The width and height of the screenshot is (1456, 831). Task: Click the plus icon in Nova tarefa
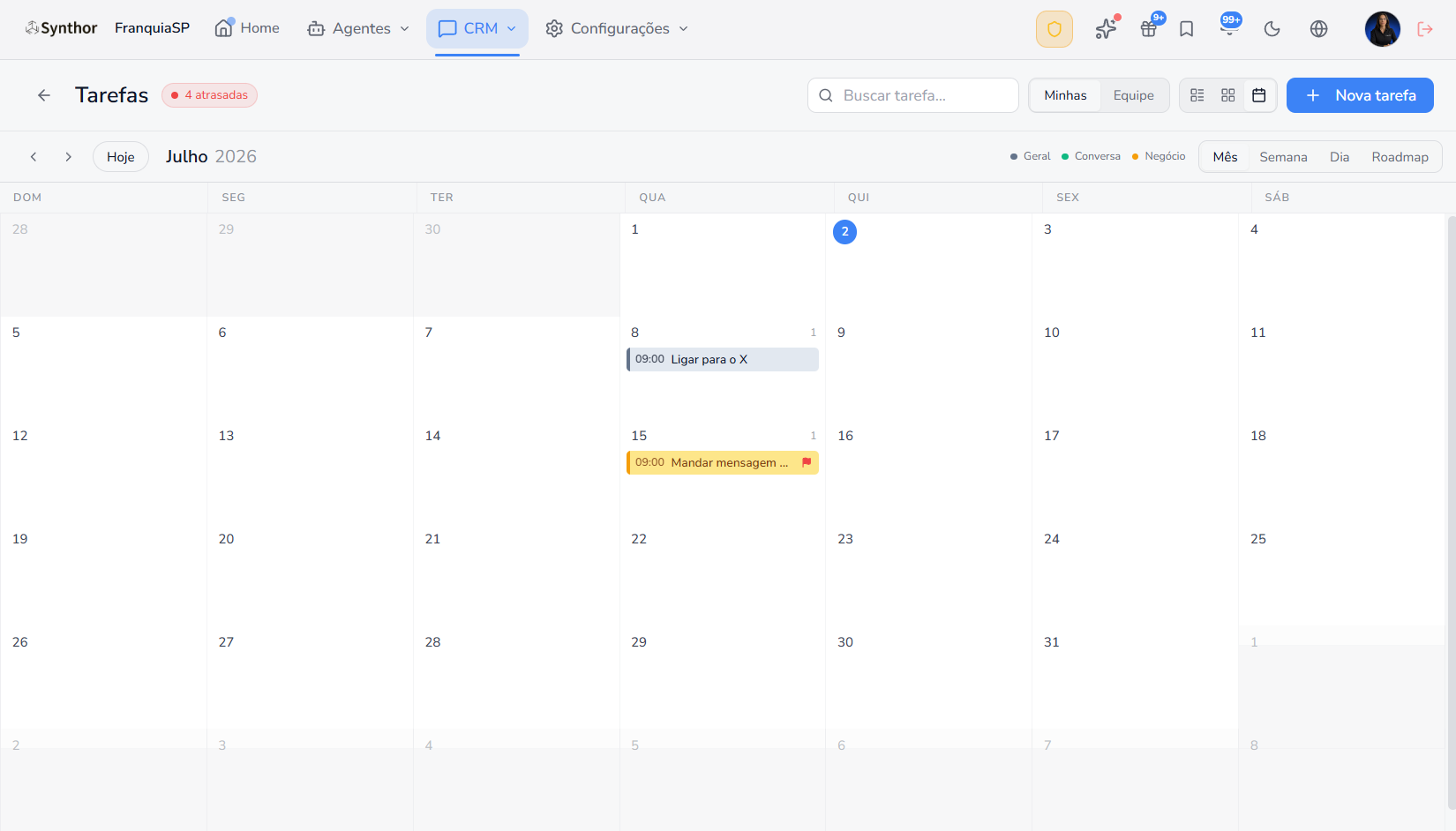(1313, 95)
